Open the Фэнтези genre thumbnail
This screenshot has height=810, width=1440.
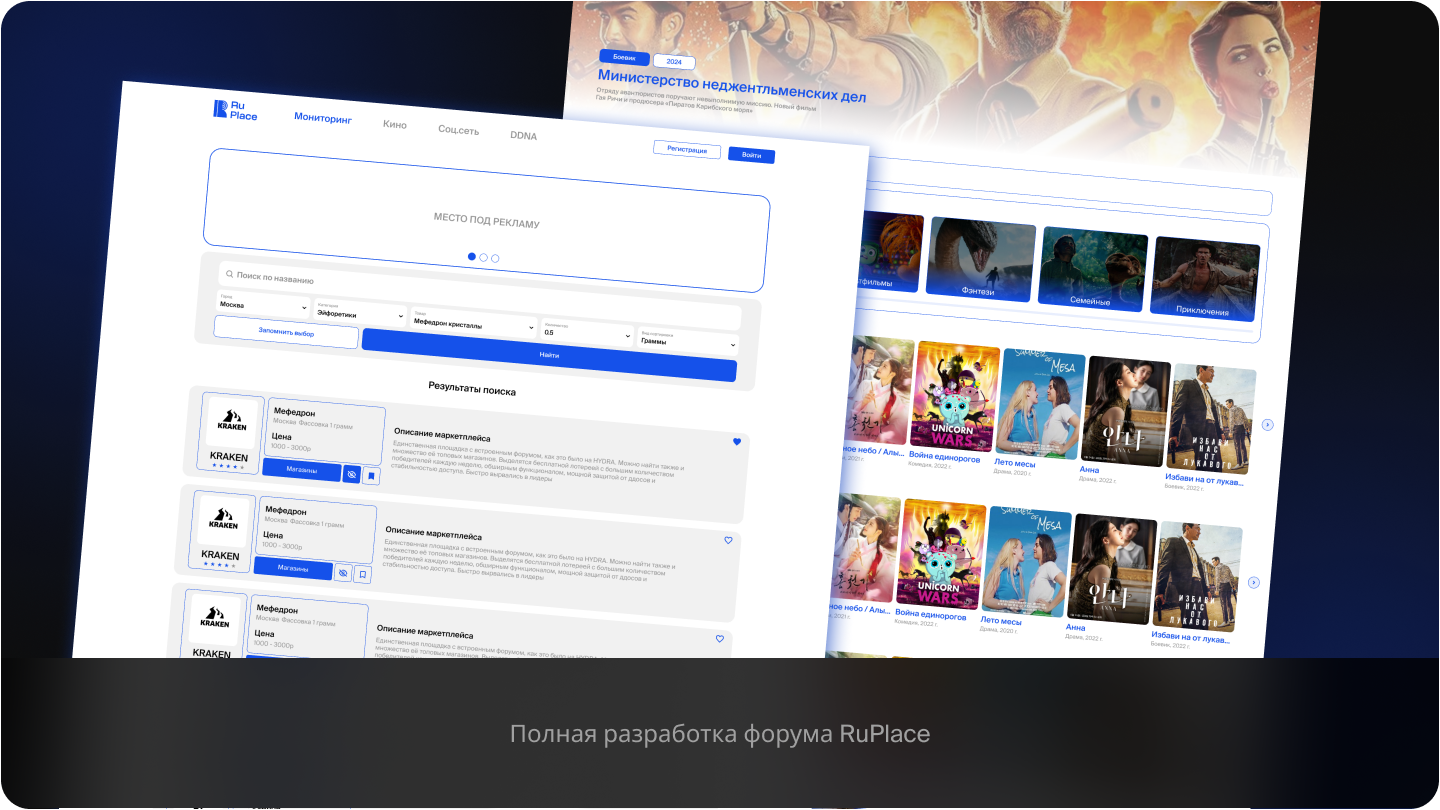pos(980,258)
